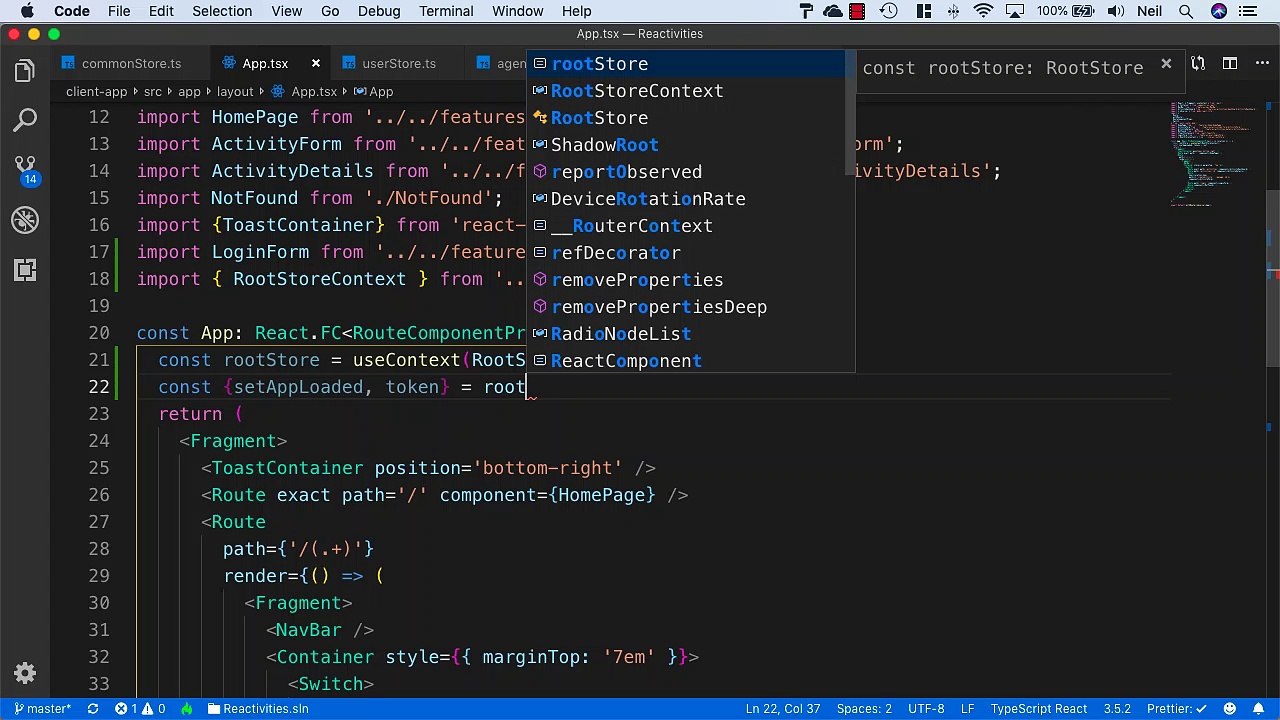Open the Search view in activity bar
This screenshot has width=1280, height=720.
[25, 121]
